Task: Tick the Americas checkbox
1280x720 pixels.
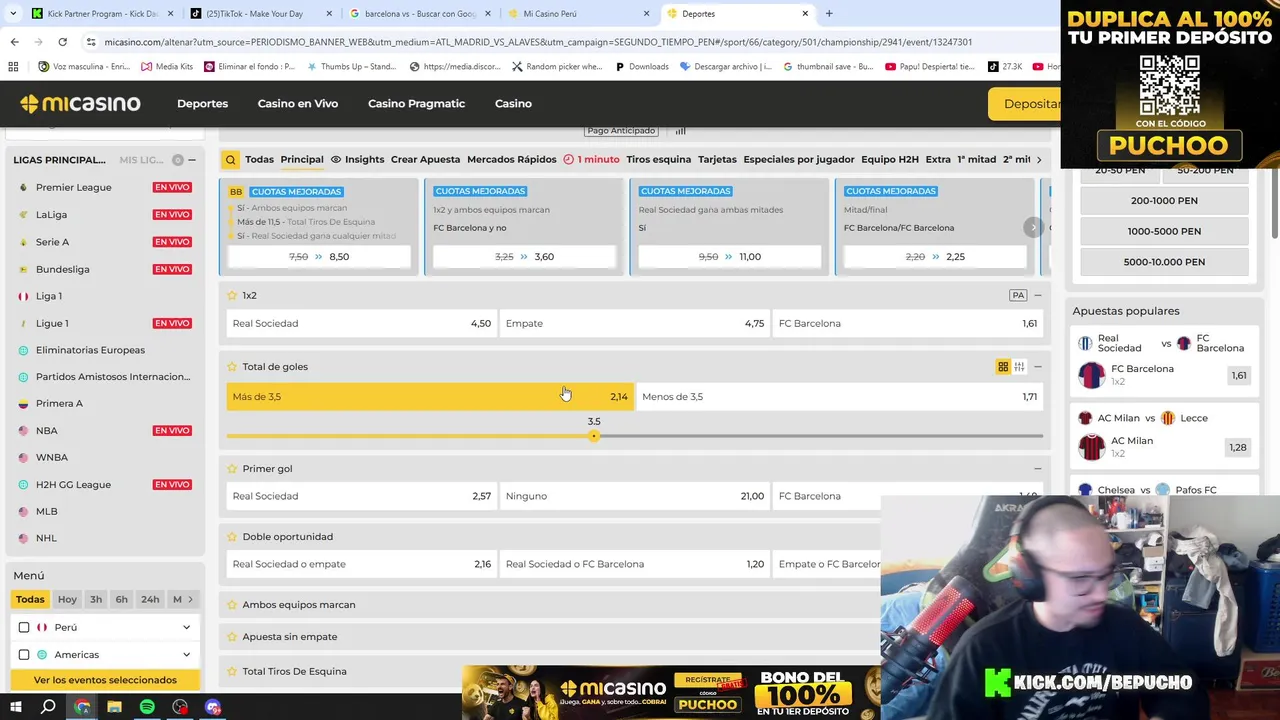Action: point(24,654)
